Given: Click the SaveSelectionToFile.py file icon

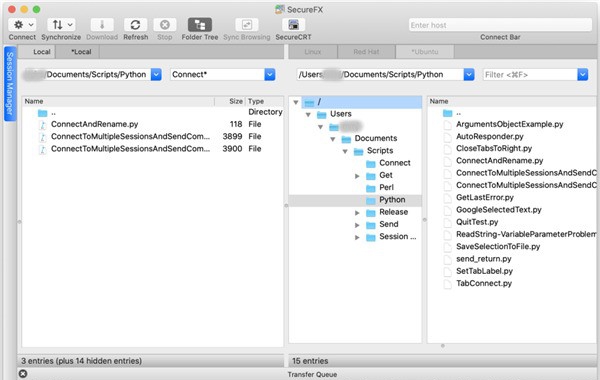Looking at the screenshot, I should tap(447, 247).
